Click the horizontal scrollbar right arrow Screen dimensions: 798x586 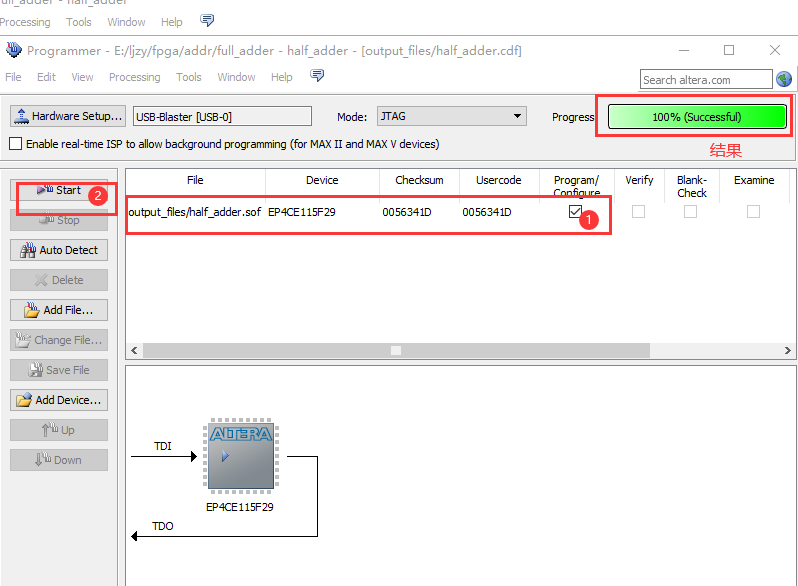[787, 350]
